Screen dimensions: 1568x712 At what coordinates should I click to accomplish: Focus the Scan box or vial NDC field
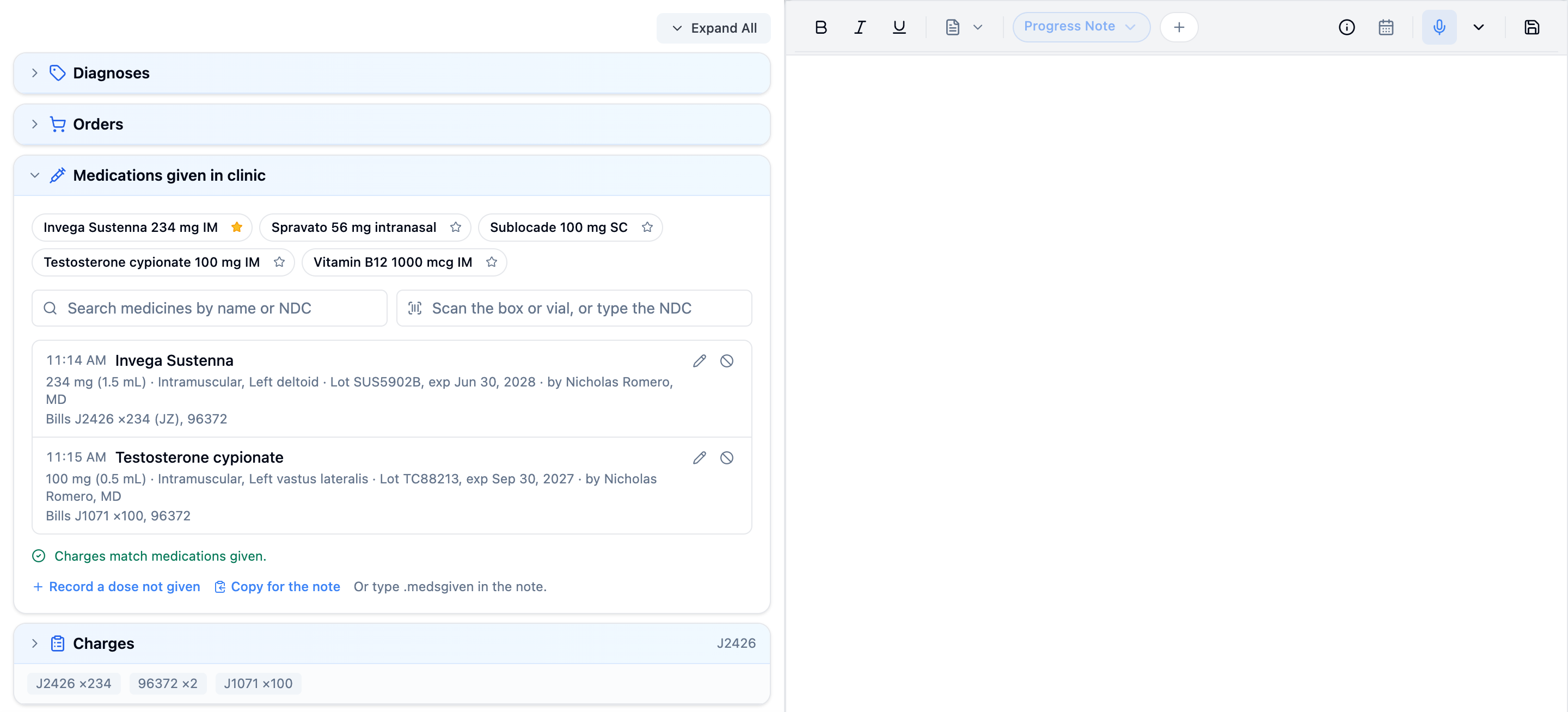(574, 308)
